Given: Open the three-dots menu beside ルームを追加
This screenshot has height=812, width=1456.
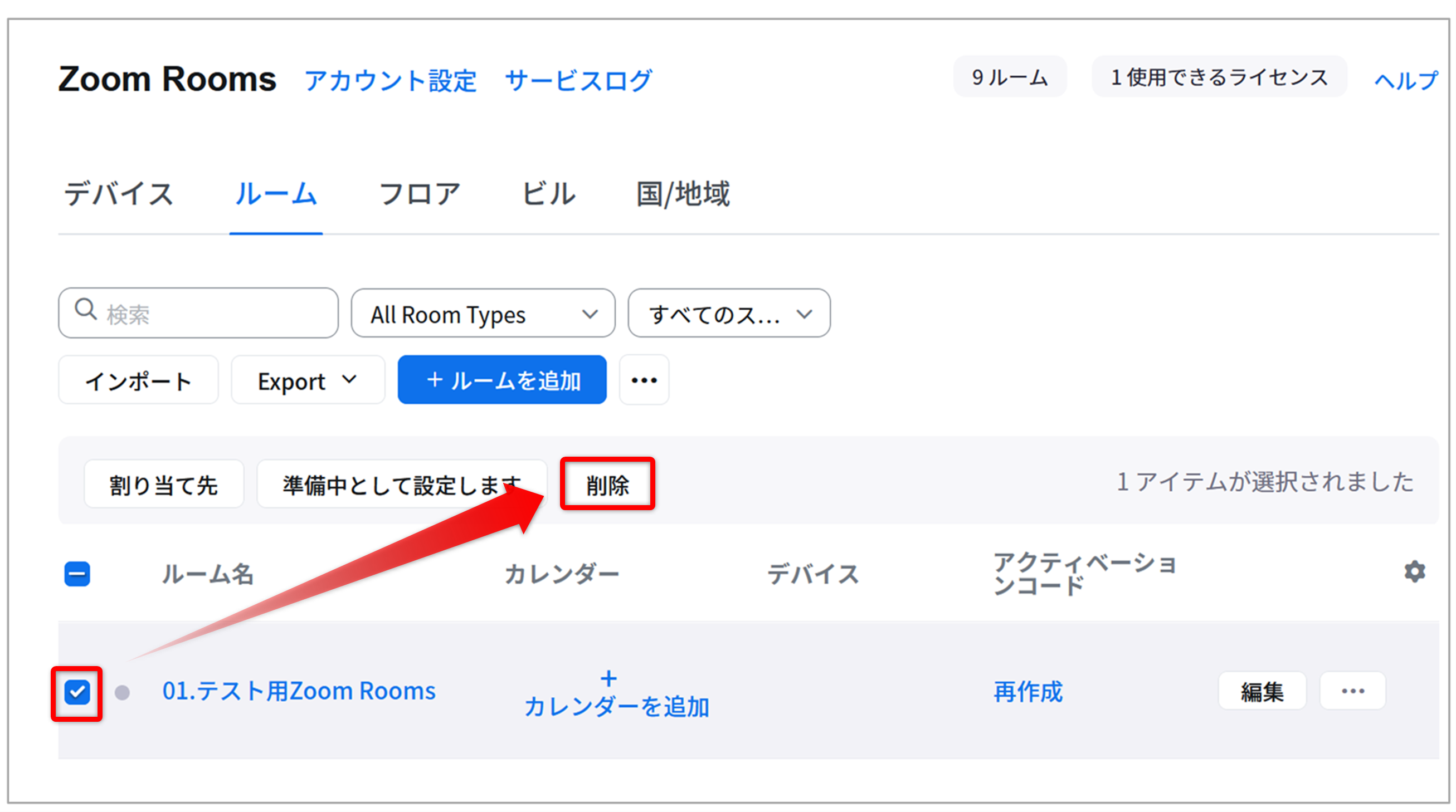Looking at the screenshot, I should point(644,380).
